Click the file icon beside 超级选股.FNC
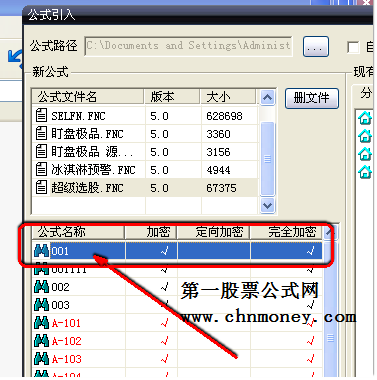The height and width of the screenshot is (380, 377). tap(41, 188)
